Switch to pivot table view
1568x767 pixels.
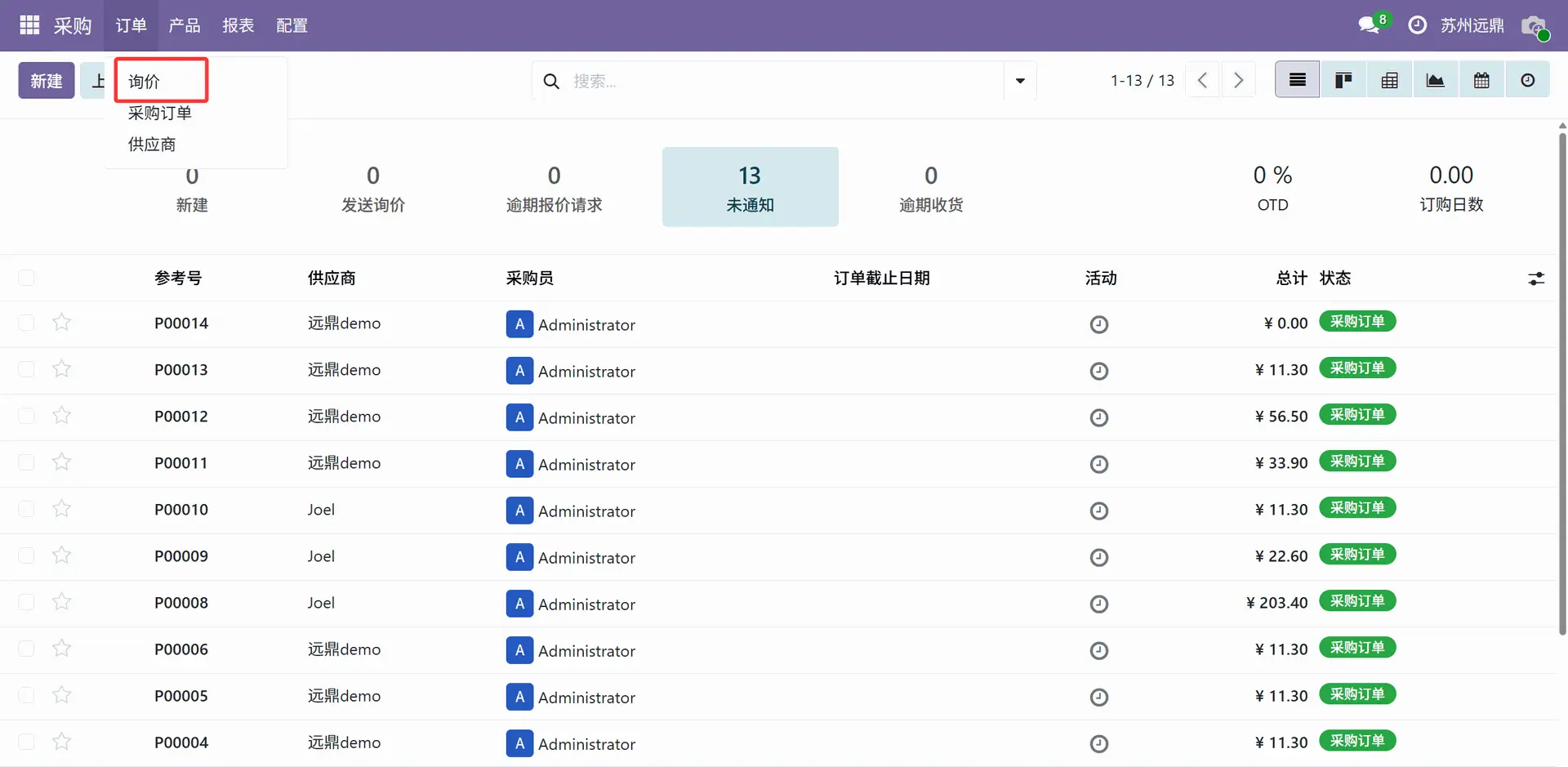1389,80
